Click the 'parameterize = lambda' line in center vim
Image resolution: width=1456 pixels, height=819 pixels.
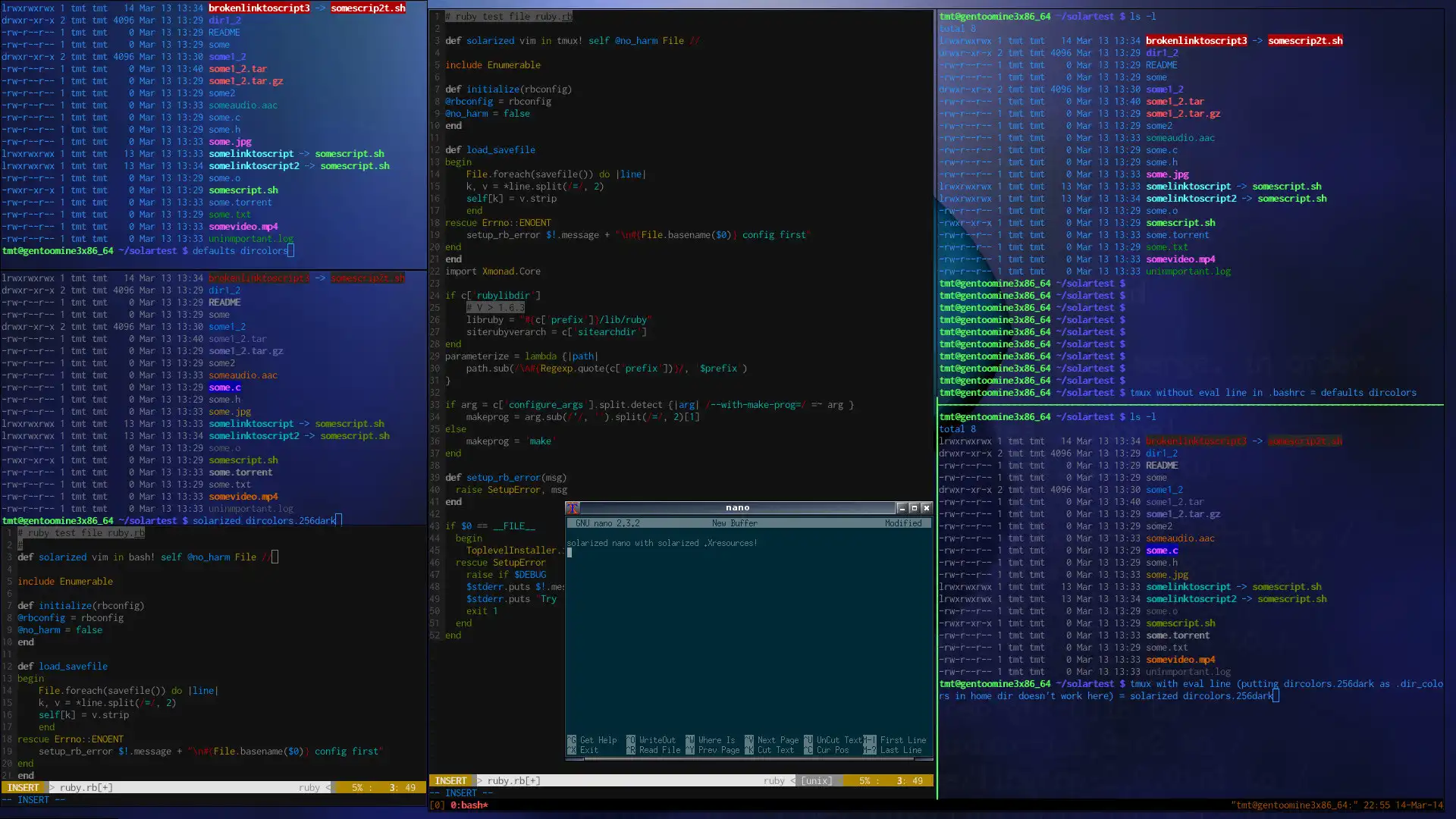(522, 356)
